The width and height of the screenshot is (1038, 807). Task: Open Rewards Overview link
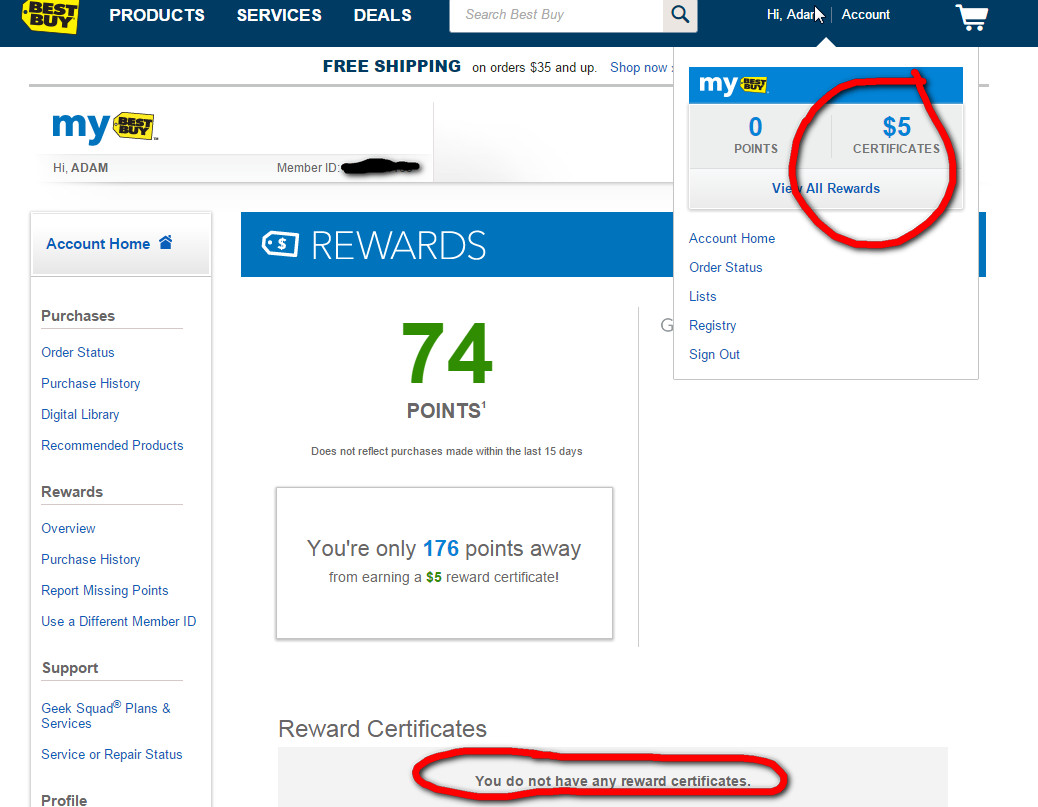click(x=68, y=529)
